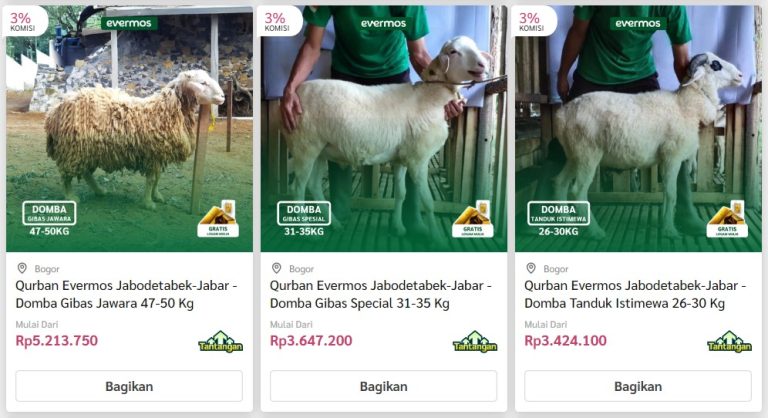Click Tantangan badge on Tanduk Istimewa card

[729, 342]
